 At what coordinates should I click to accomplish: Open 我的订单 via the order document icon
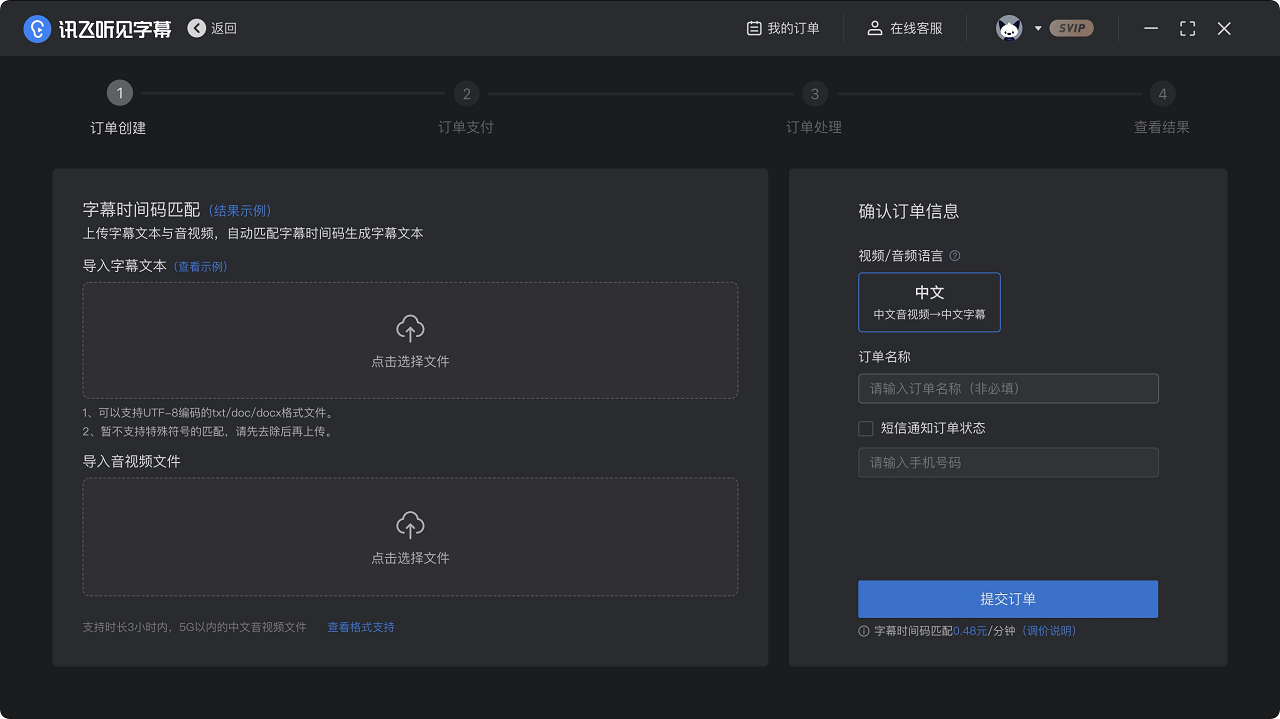(x=752, y=28)
